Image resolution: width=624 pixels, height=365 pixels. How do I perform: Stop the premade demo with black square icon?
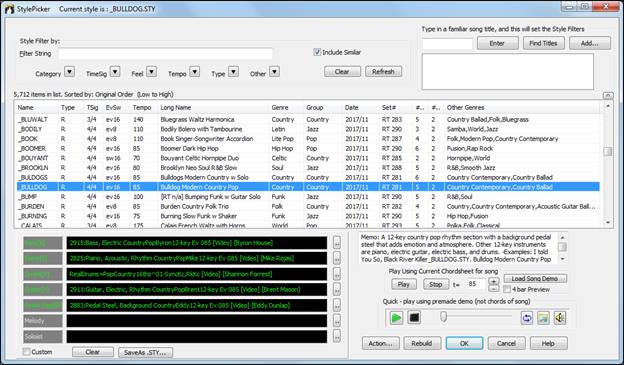coord(414,318)
